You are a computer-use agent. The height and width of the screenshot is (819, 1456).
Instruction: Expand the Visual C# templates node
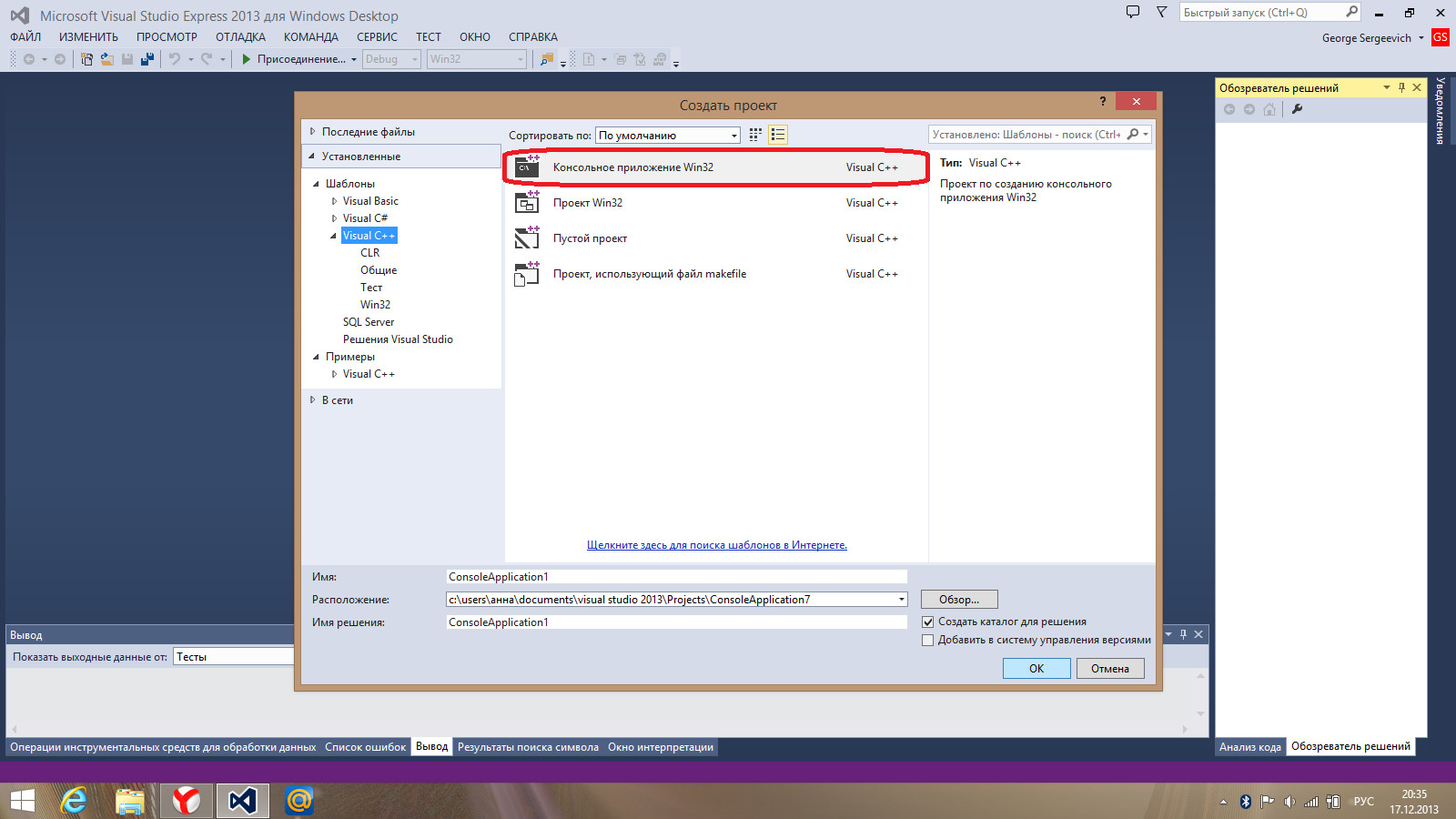click(x=334, y=218)
